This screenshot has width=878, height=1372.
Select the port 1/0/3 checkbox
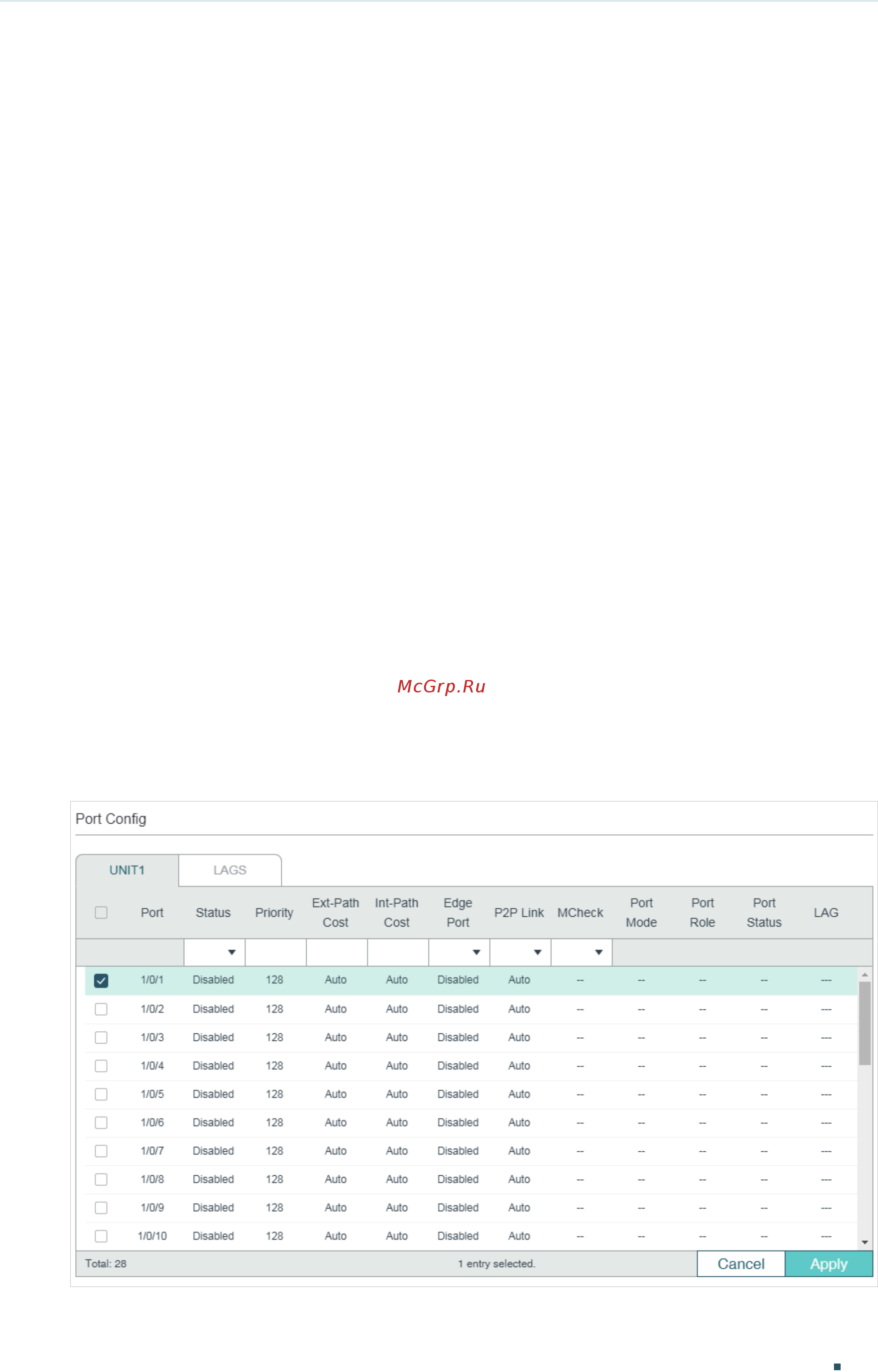tap(101, 1038)
